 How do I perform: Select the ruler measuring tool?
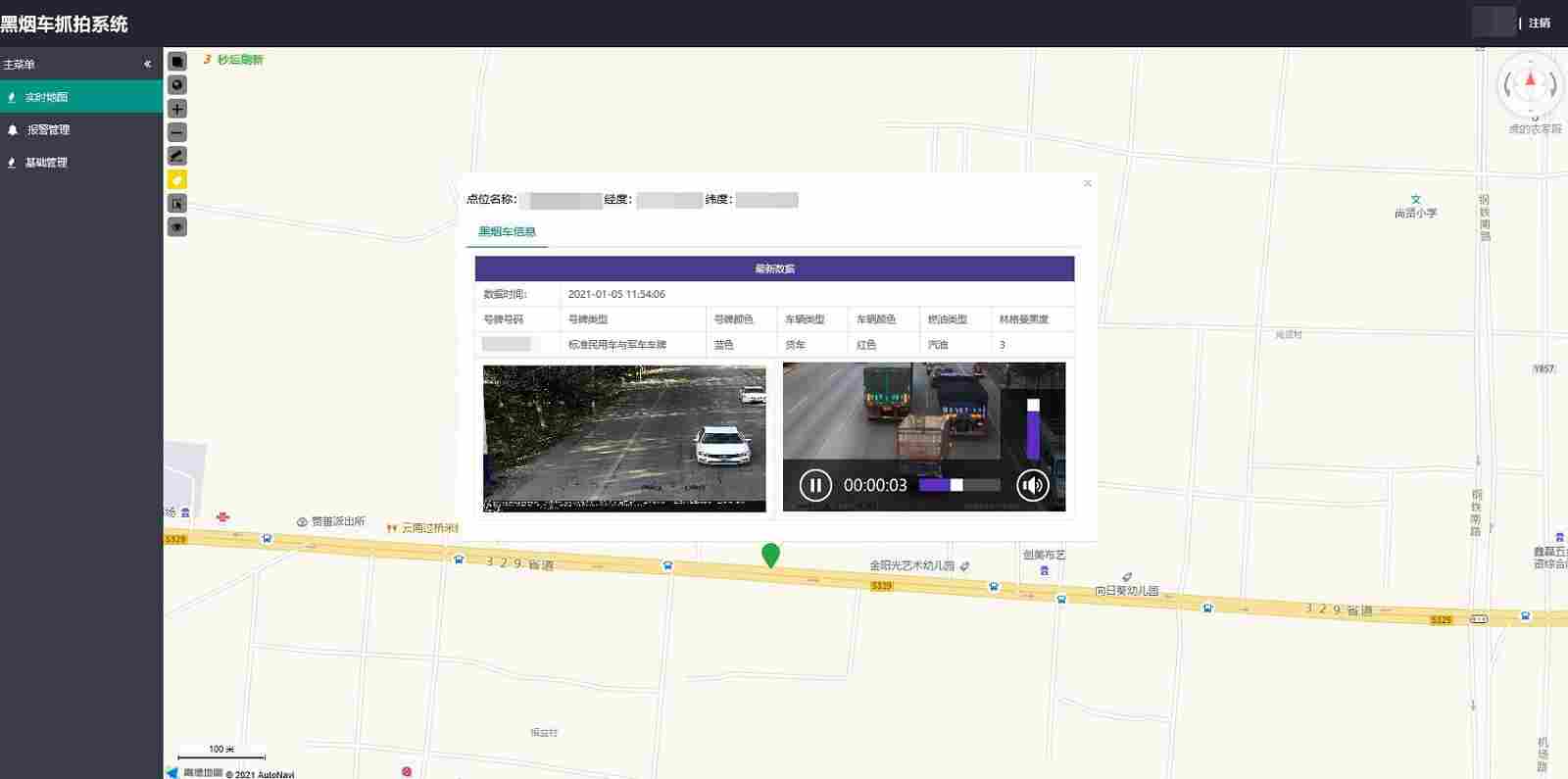click(177, 156)
